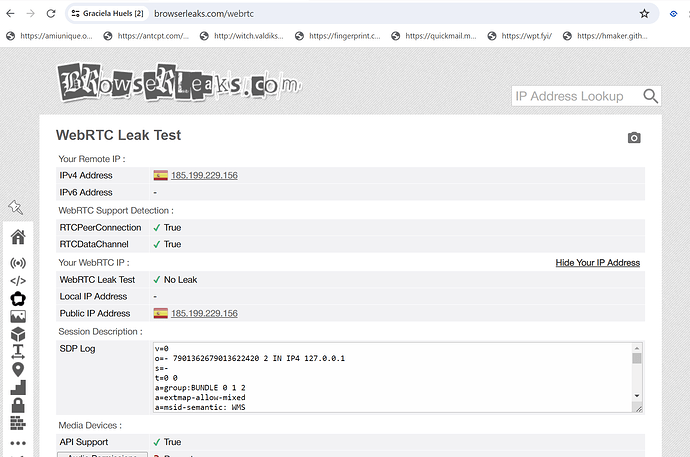The image size is (690, 457).
Task: Open the three dots More icon in the sidebar
Action: [x=18, y=443]
